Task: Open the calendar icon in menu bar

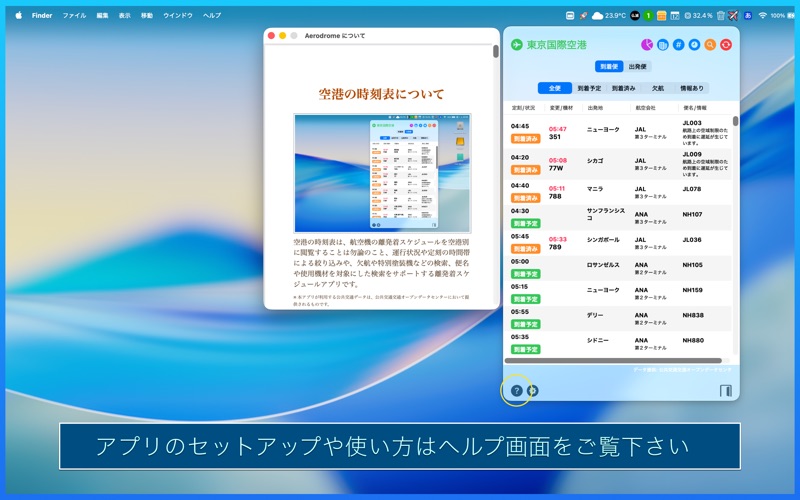Action: [x=674, y=15]
